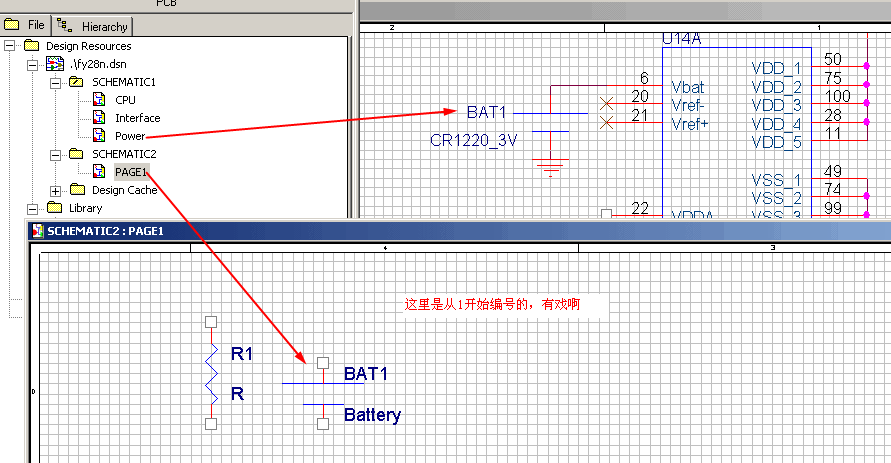Click the Interface page icon

pyautogui.click(x=99, y=118)
